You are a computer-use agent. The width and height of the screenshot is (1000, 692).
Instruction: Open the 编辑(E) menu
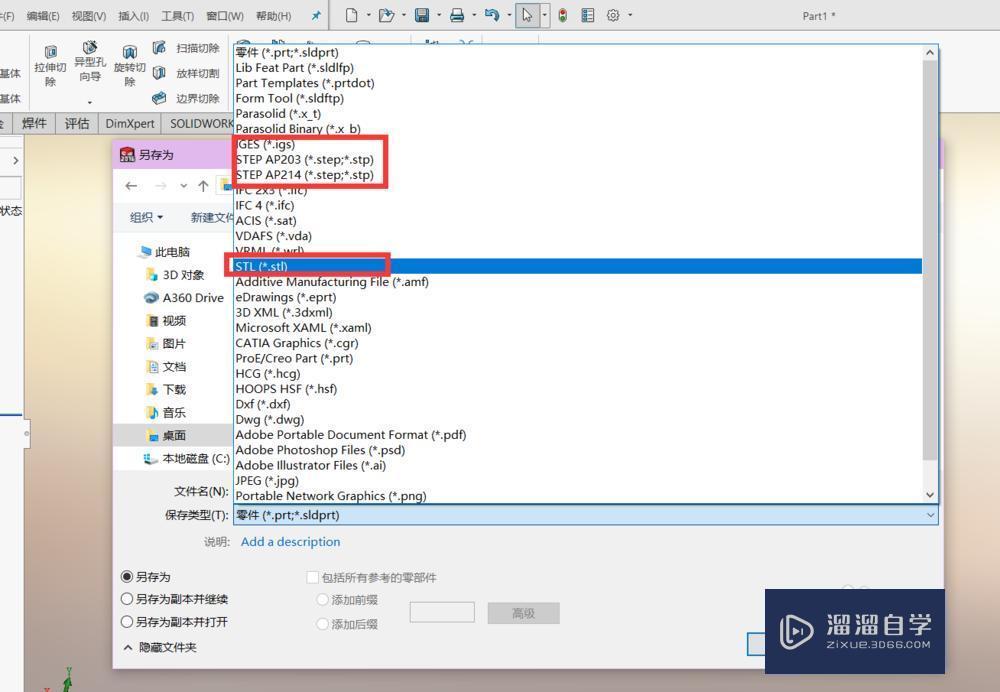point(43,16)
